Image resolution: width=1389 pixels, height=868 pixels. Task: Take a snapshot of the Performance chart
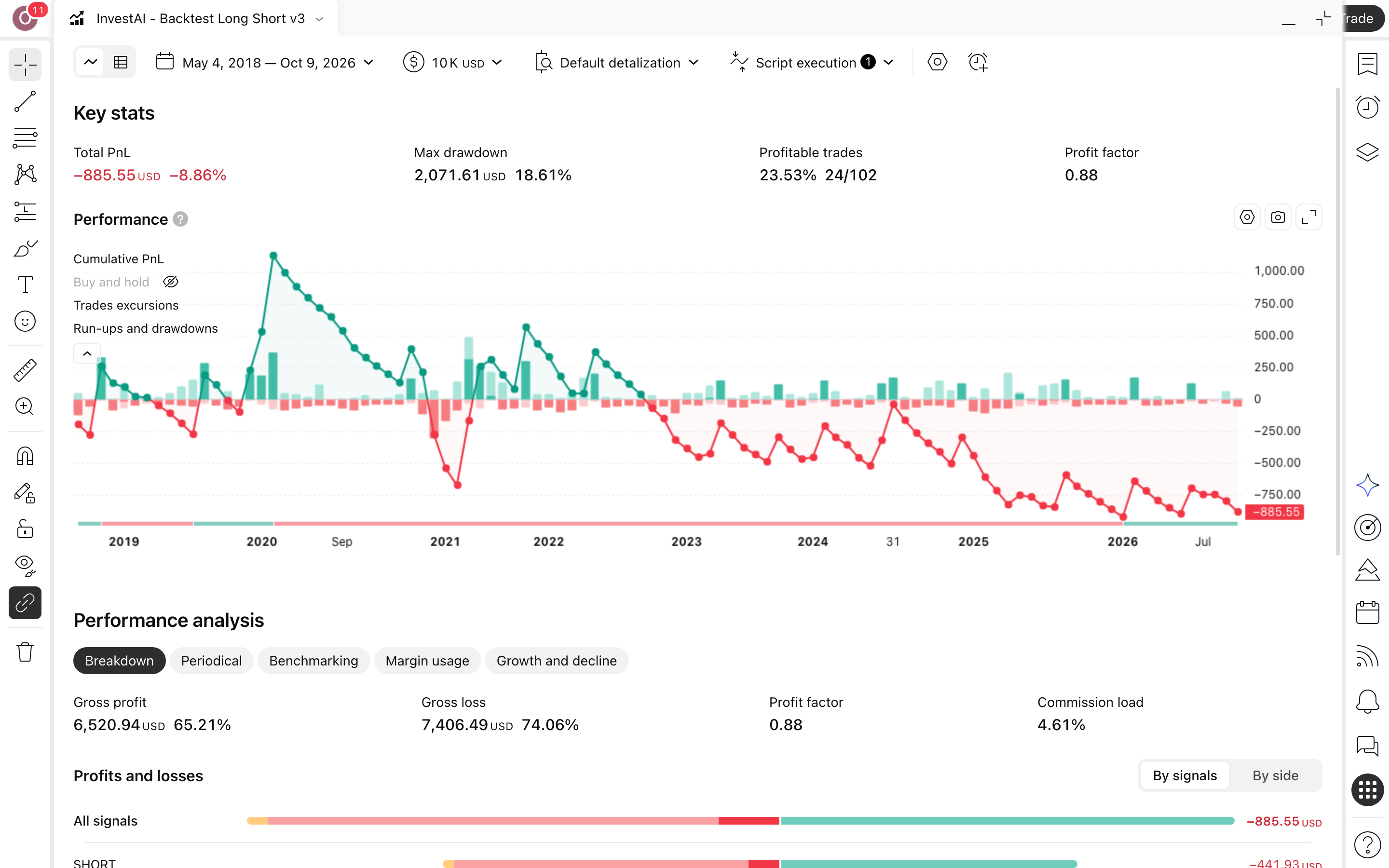pos(1278,217)
